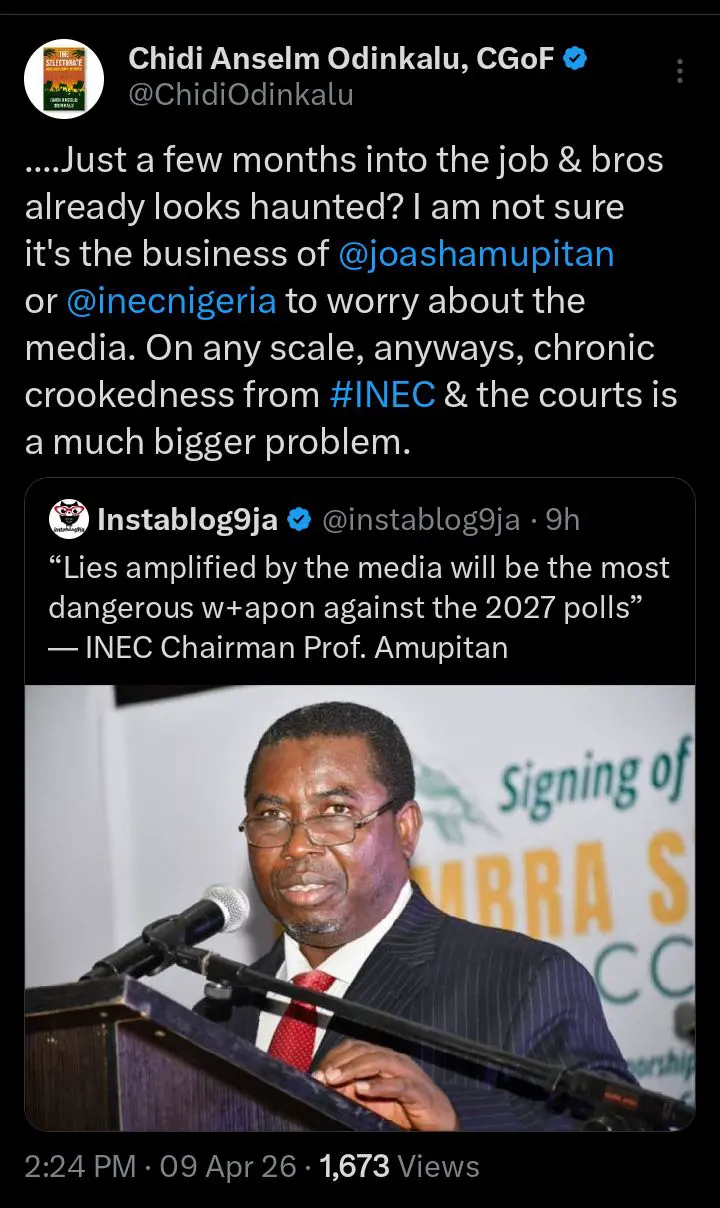Click the Instablog9ja account name
Viewport: 720px width, 1208px height.
coord(187,520)
